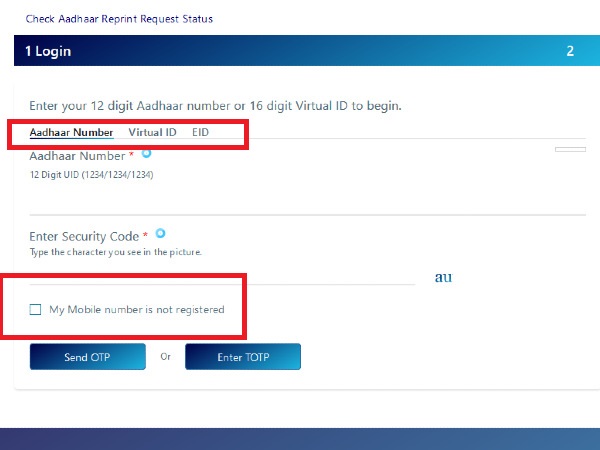Click the "1 Login" step header
Image resolution: width=600 pixels, height=450 pixels.
coord(48,51)
